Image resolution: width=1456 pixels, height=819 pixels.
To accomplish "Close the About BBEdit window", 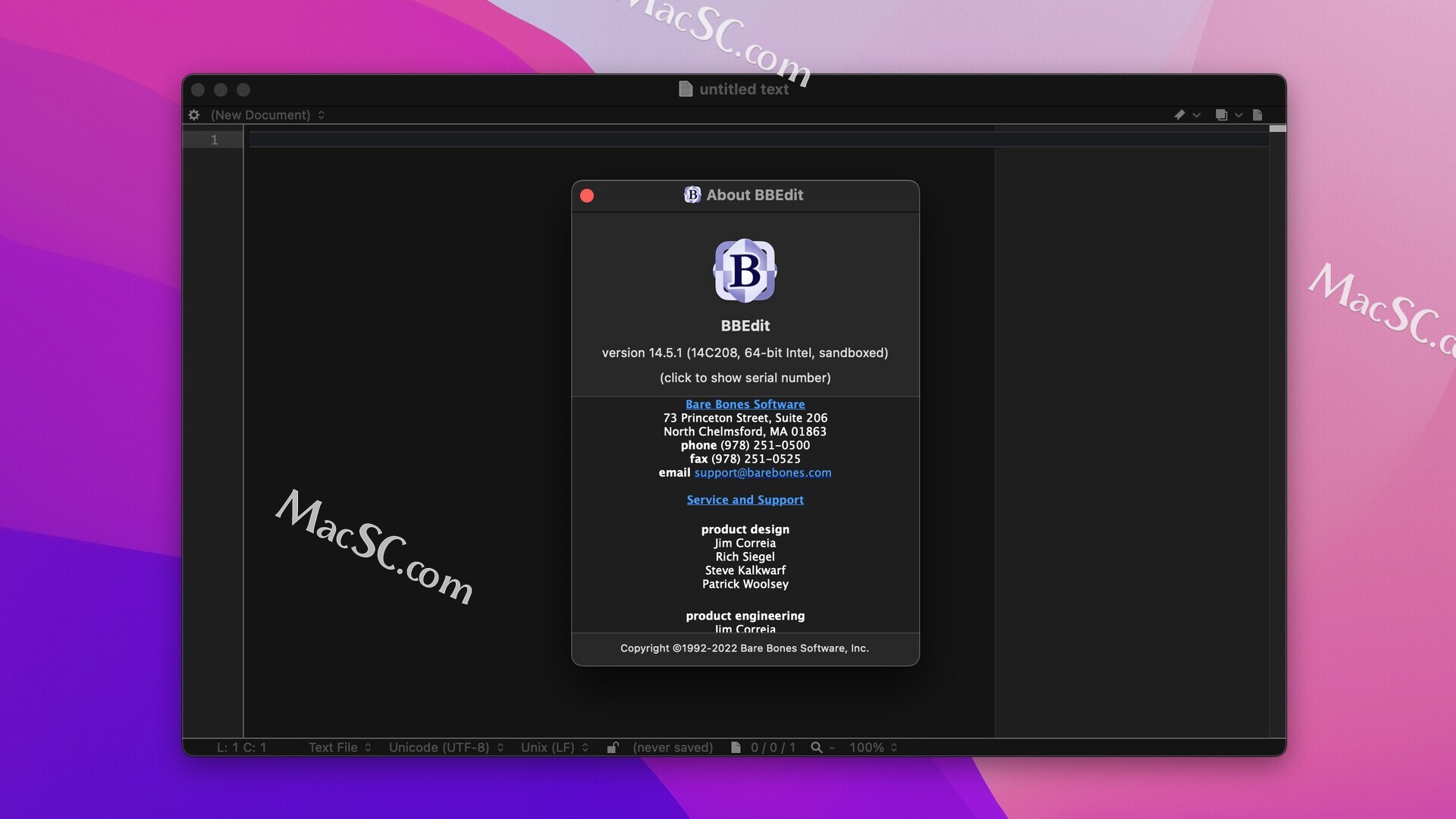I will point(587,196).
